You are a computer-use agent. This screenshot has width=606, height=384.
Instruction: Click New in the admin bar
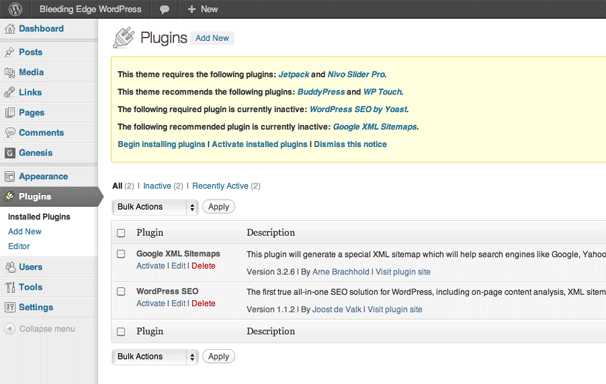pos(209,9)
